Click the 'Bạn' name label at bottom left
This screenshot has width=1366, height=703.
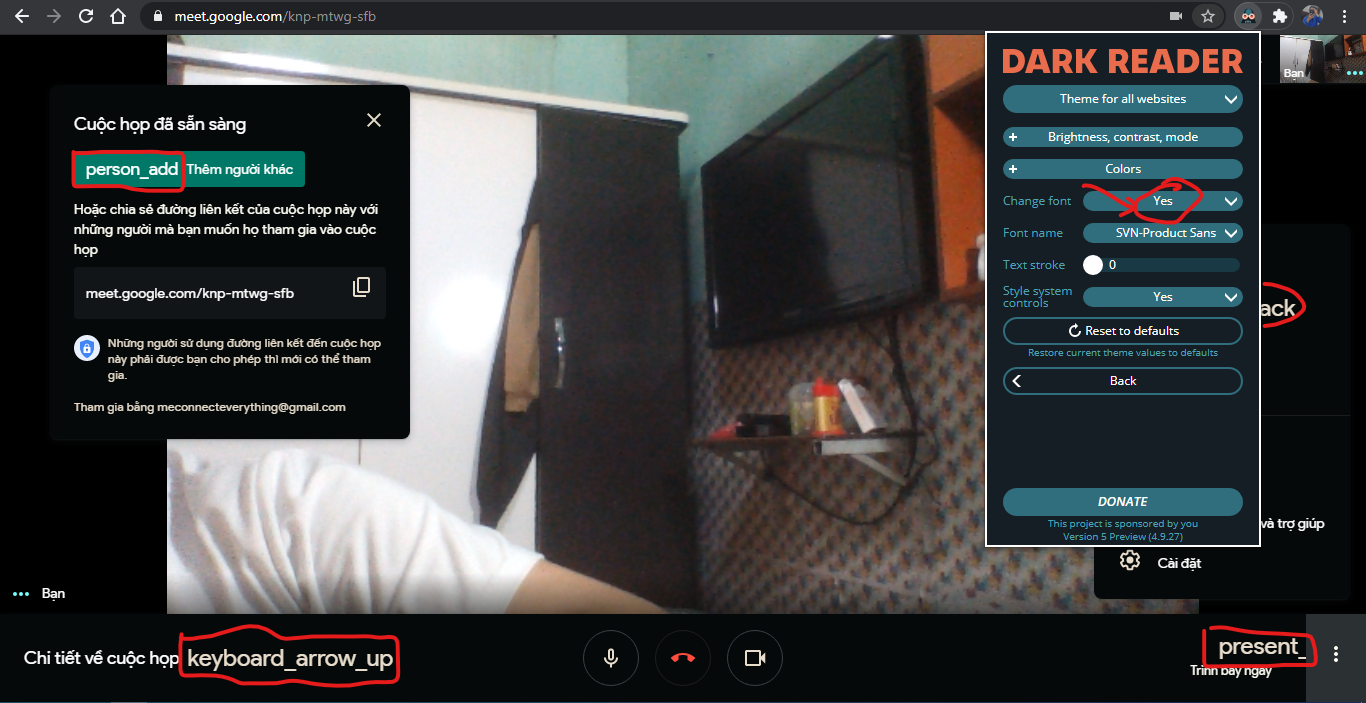[x=53, y=593]
